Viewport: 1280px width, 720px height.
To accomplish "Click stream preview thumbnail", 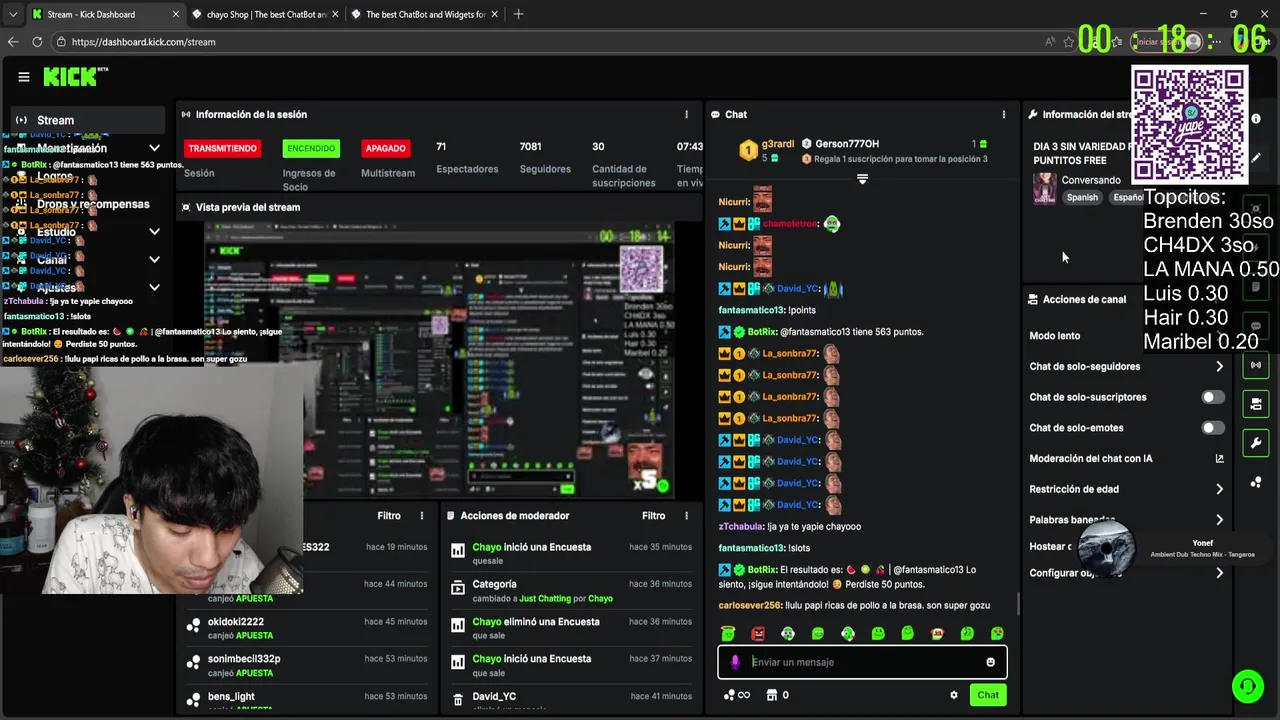I will 439,359.
